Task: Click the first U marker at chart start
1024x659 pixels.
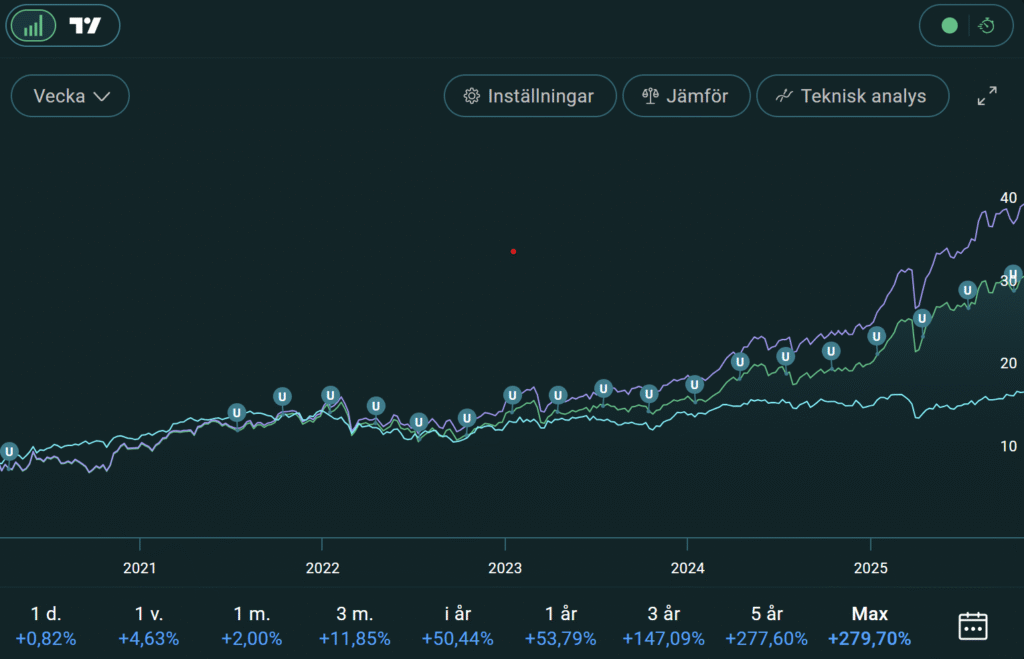Action: [x=9, y=452]
